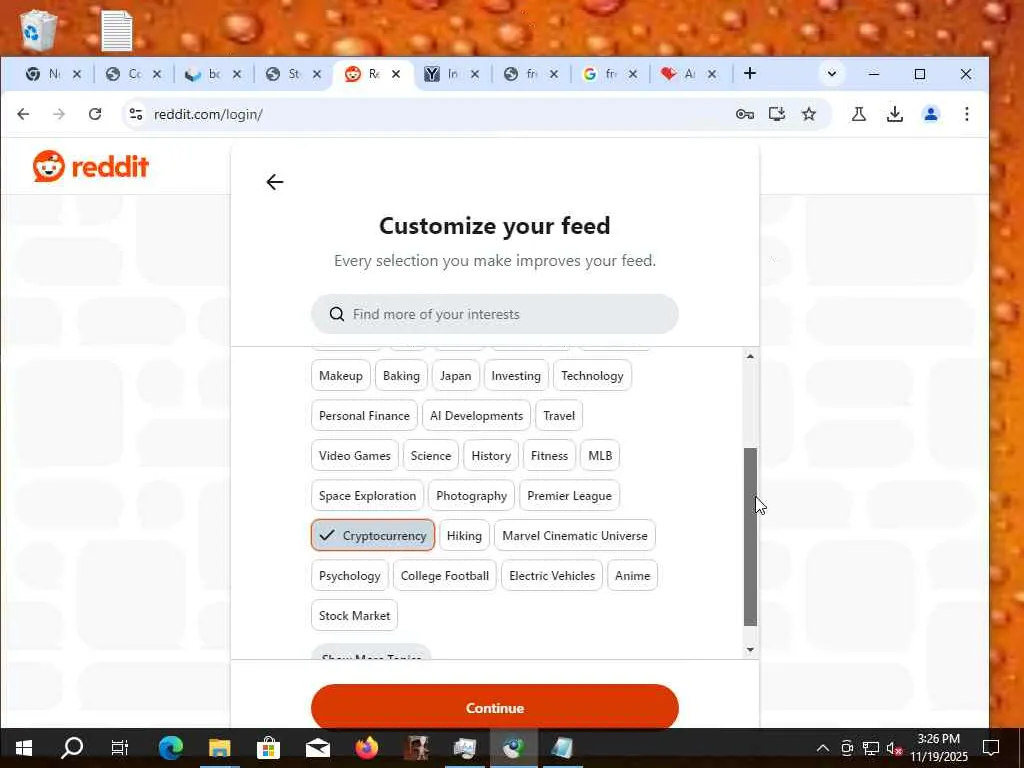Open the Recycle Bin desktop icon
The height and width of the screenshot is (768, 1024).
(38, 30)
